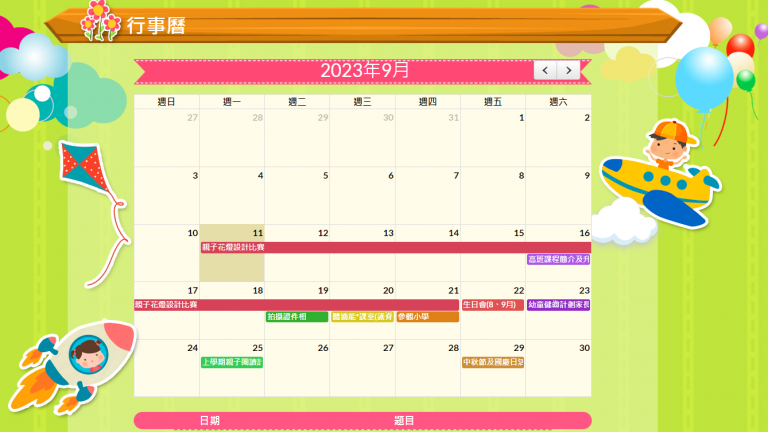Select day 10 in the calendar

(167, 253)
